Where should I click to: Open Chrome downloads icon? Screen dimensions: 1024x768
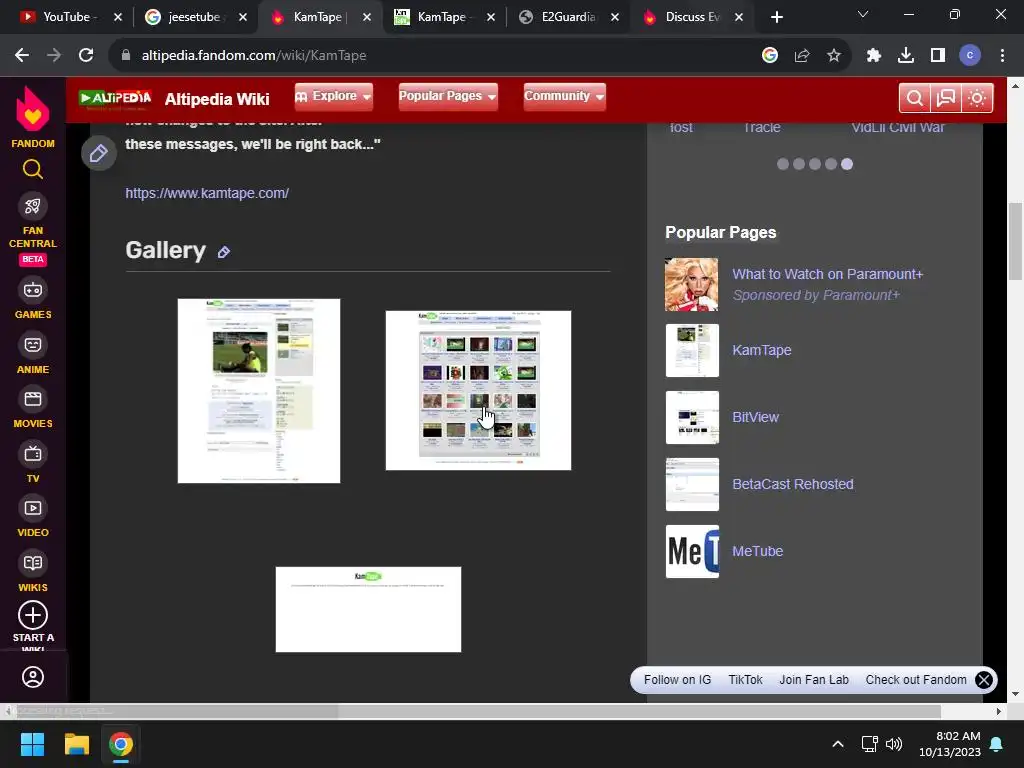906,56
